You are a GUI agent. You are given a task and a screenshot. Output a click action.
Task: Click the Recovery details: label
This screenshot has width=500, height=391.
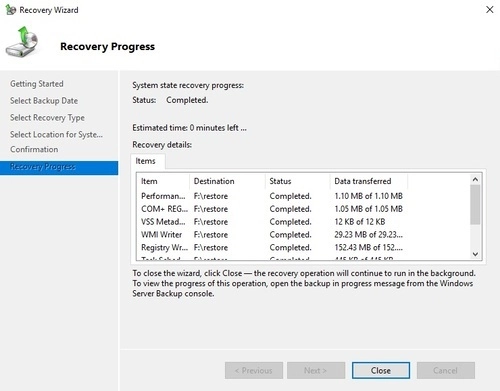pyautogui.click(x=162, y=145)
